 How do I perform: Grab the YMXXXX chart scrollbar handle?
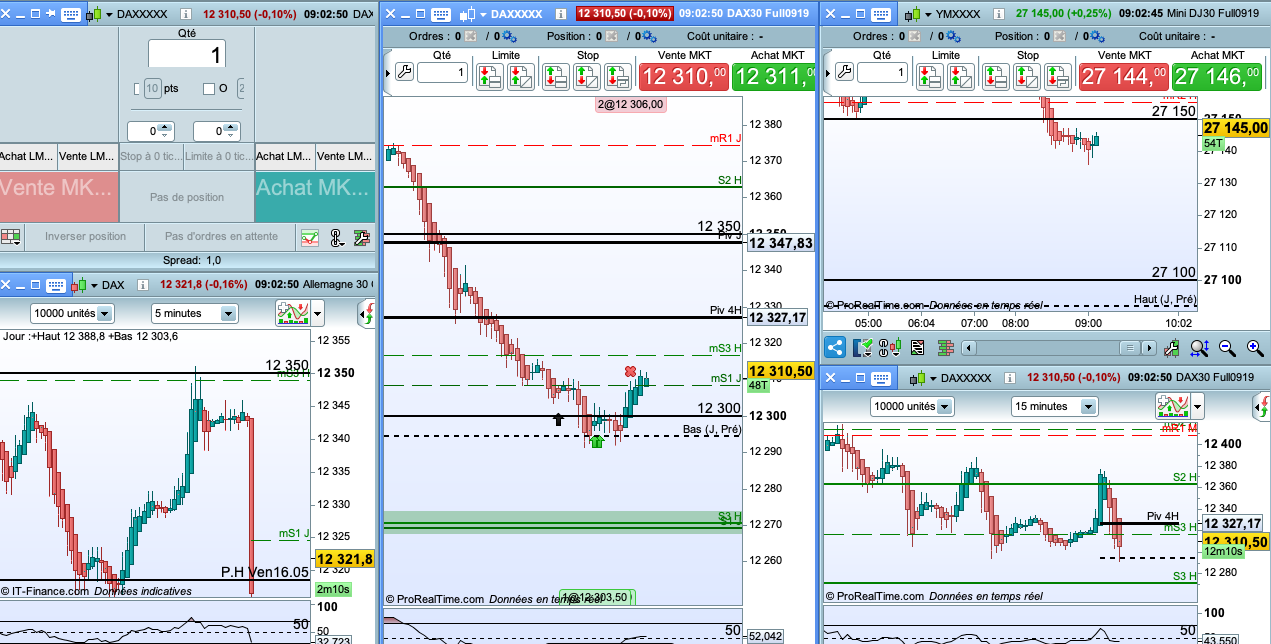[1130, 347]
